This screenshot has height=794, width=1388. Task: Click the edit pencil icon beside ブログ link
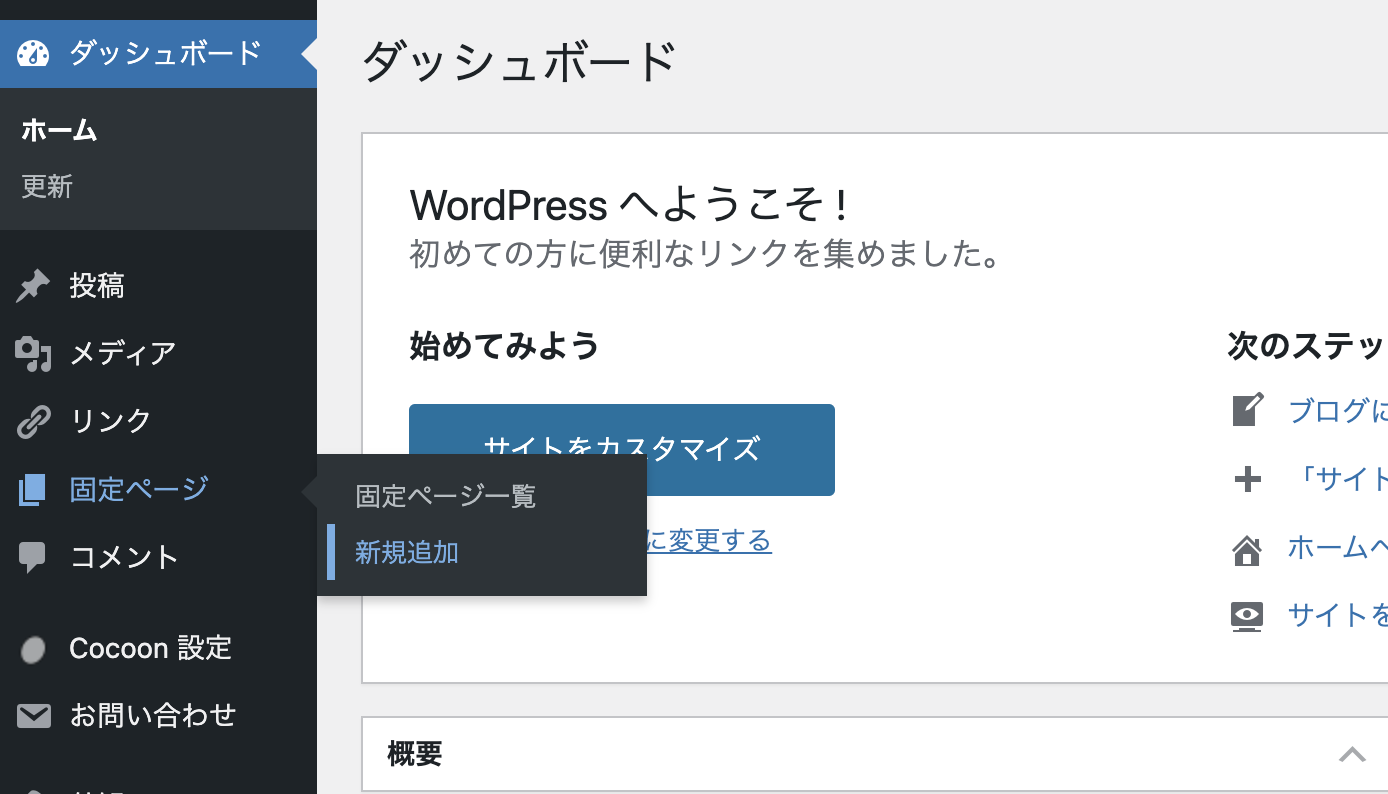tap(1247, 410)
